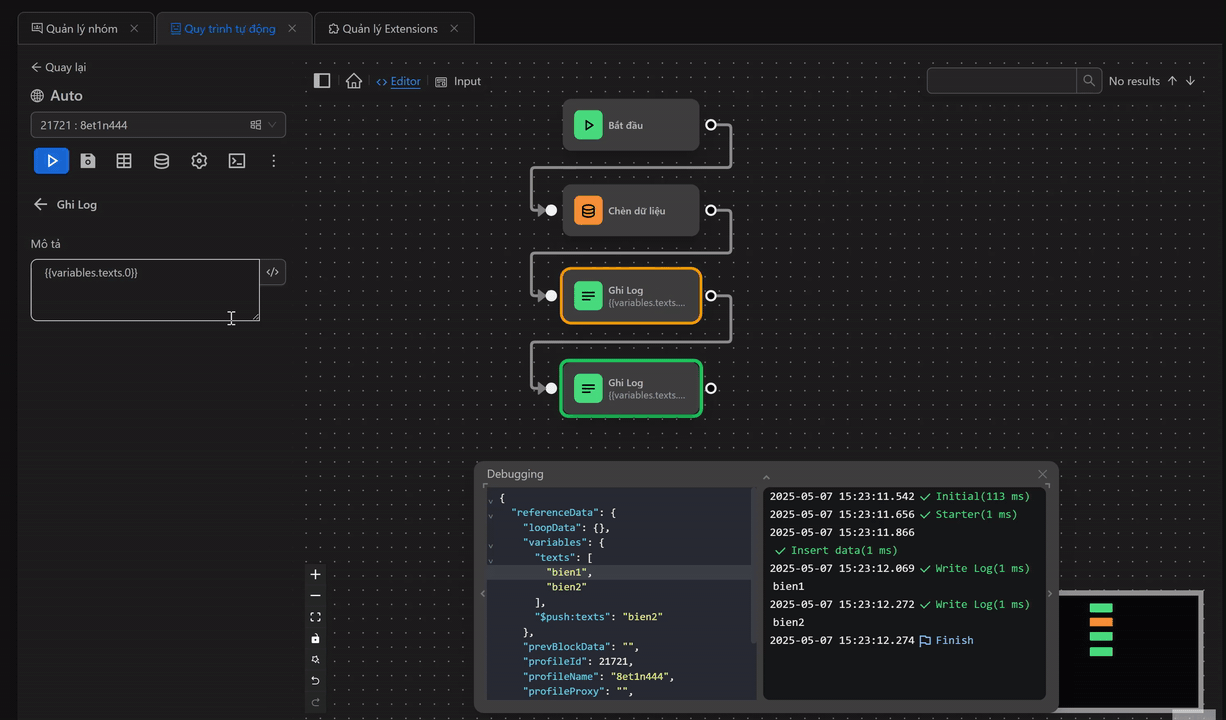
Task: Run the automation workflow with the play icon
Action: pyautogui.click(x=51, y=160)
